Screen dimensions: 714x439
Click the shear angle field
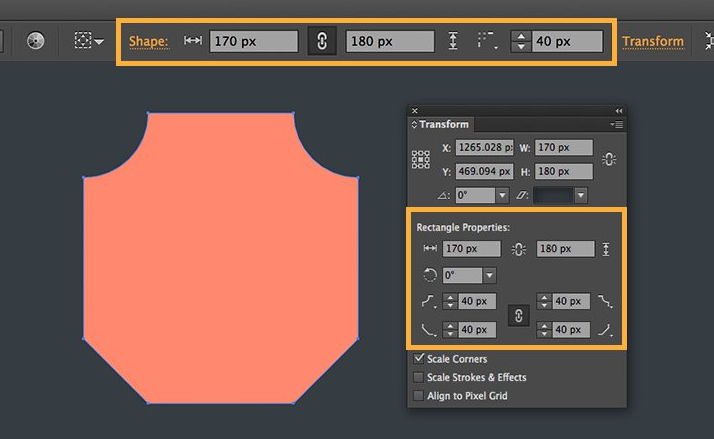[x=553, y=195]
